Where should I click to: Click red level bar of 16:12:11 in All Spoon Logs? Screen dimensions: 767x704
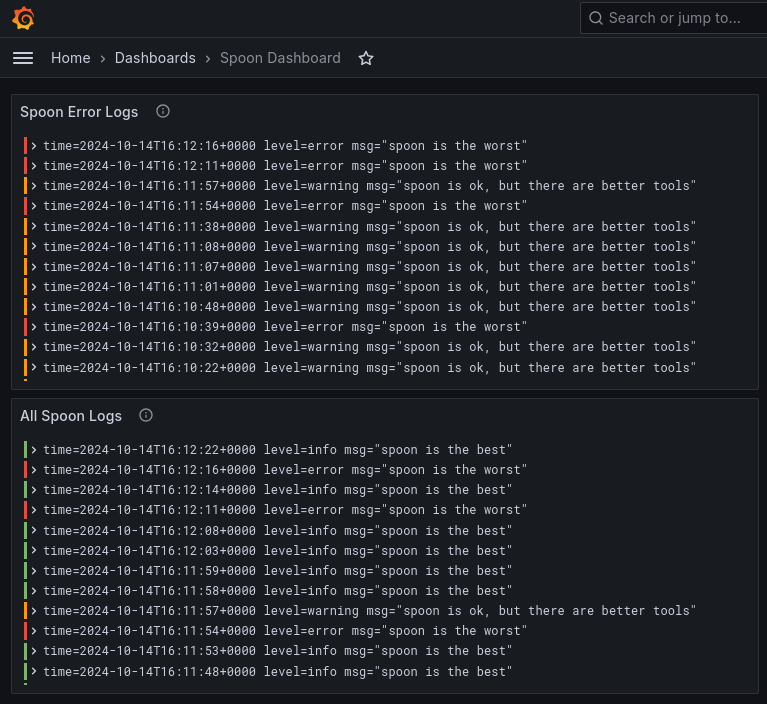coord(25,510)
